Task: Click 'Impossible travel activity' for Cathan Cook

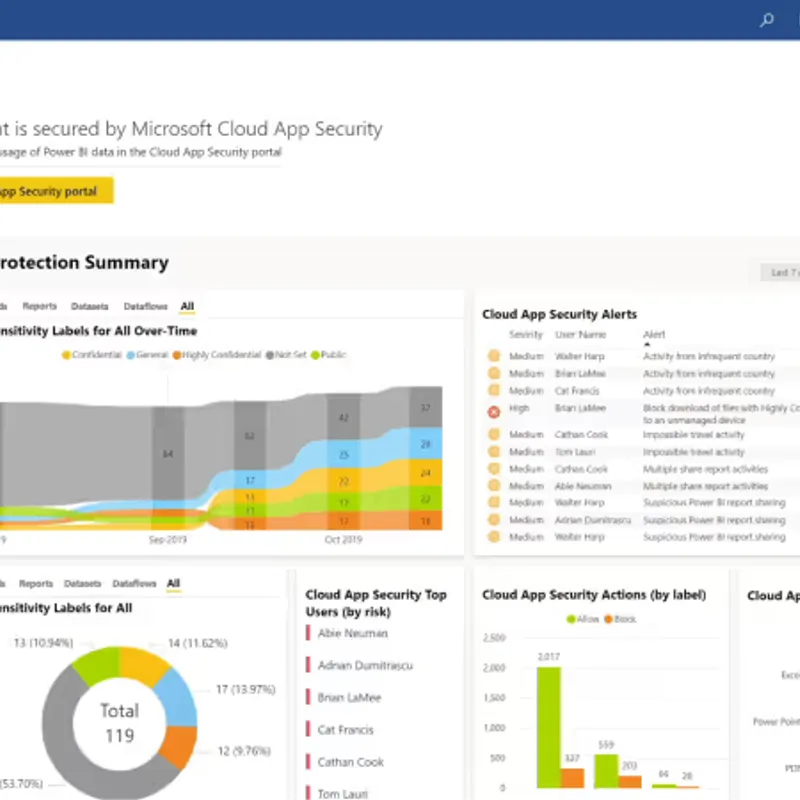Action: [x=693, y=435]
